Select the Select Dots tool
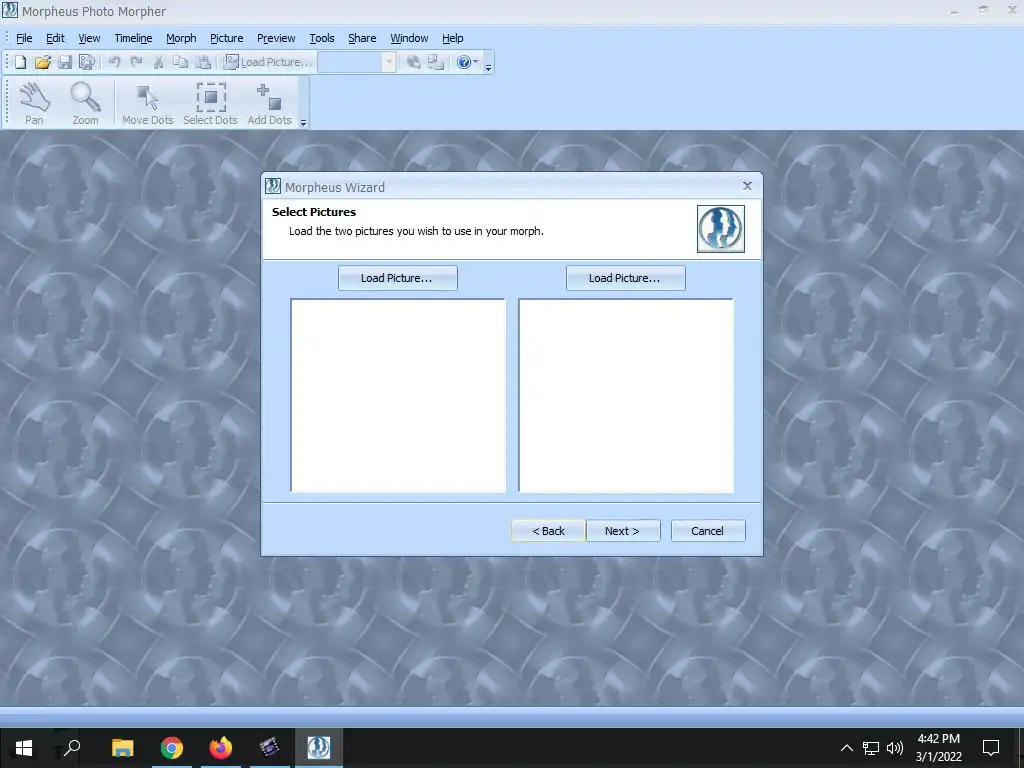1024x768 pixels. point(210,103)
